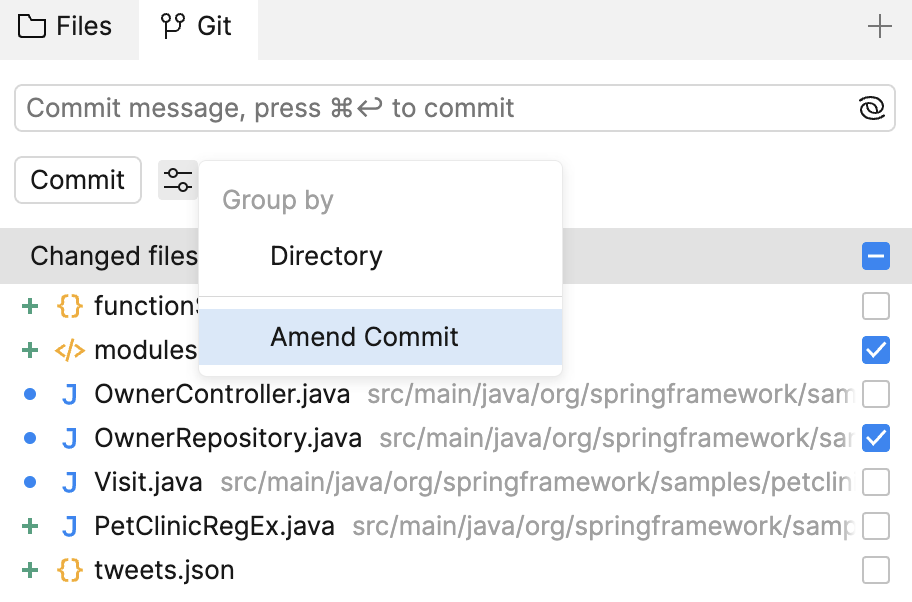This screenshot has width=912, height=602.
Task: Click the code icon next to the modules file
Action: (69, 349)
